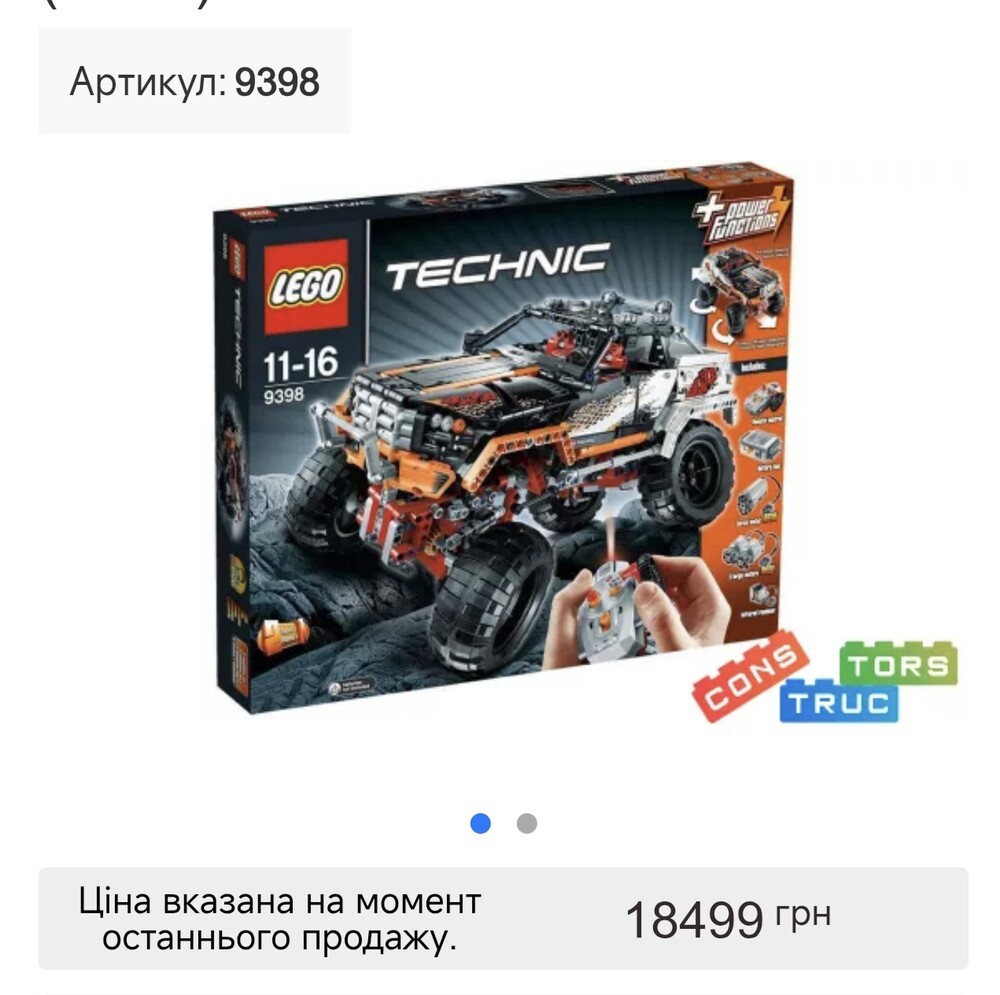Click the 11-16 age label on the box

[300, 364]
